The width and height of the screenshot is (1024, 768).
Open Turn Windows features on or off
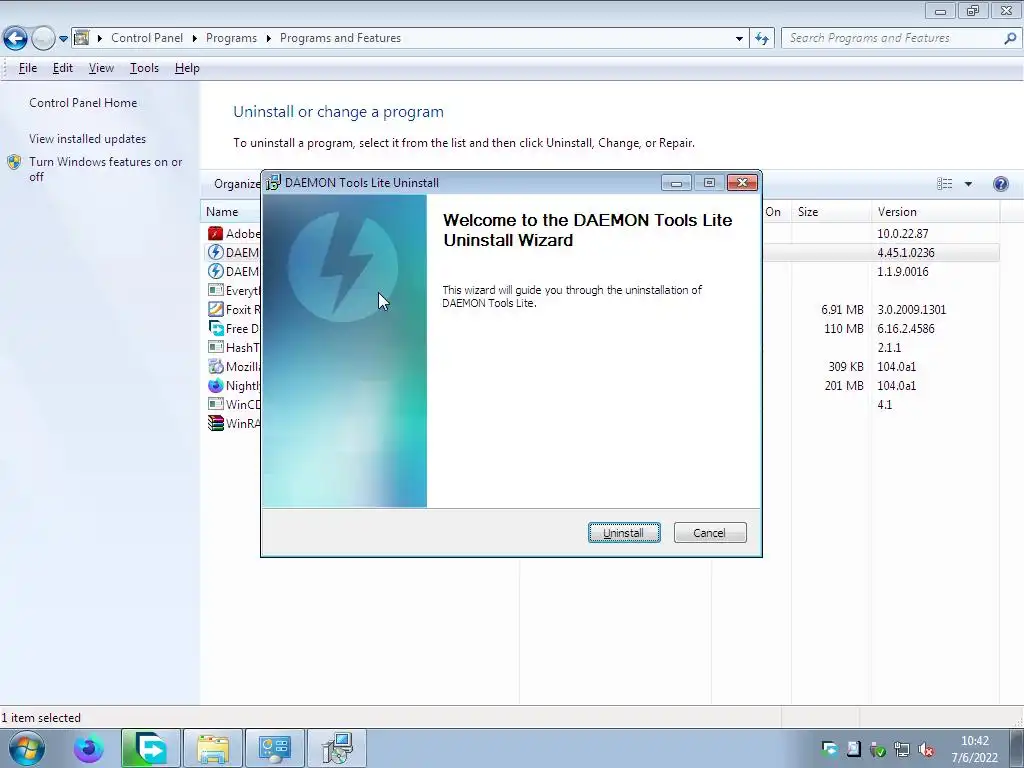pos(106,169)
